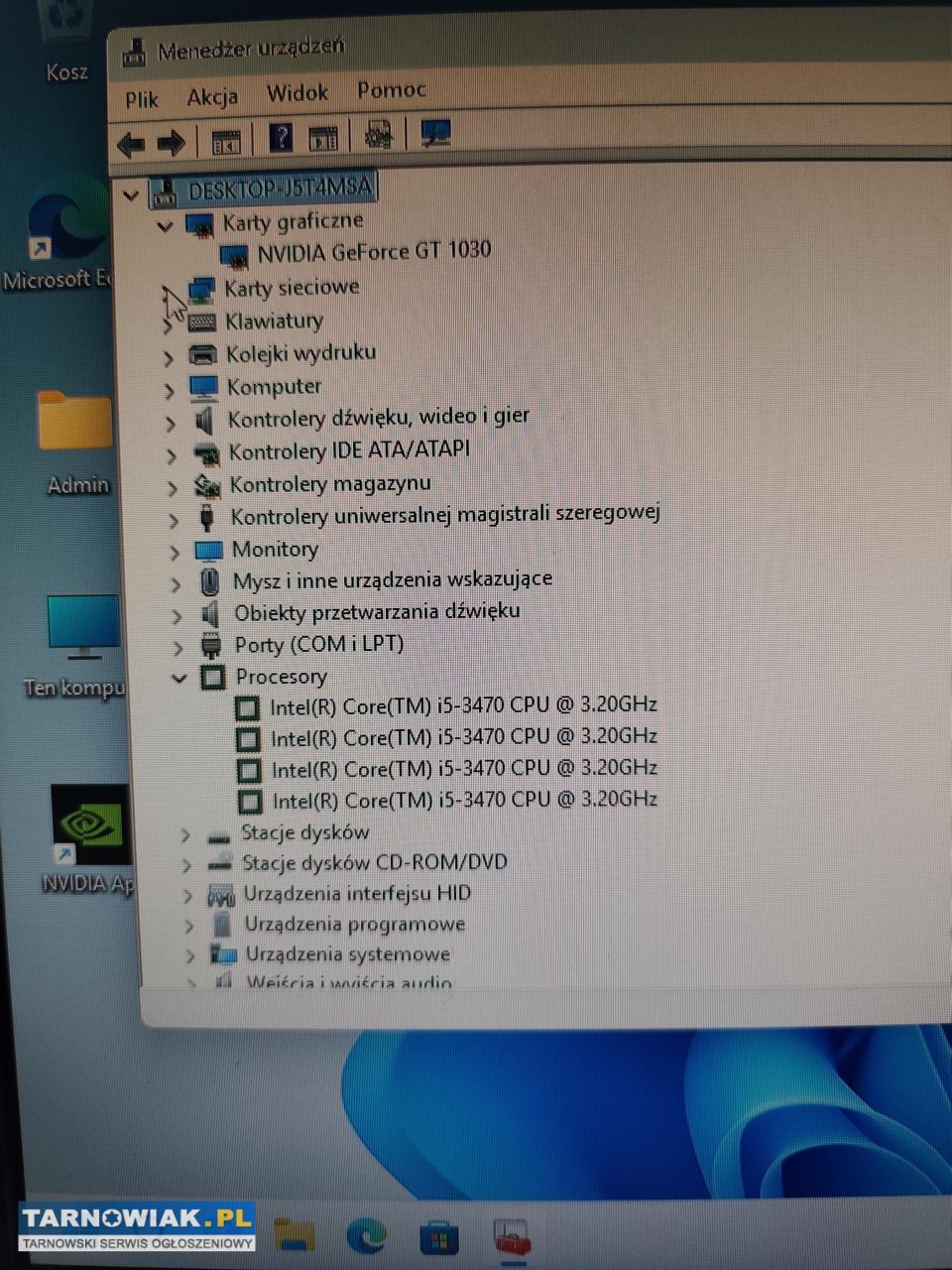Expand the Porty (COM i LPT) branch
This screenshot has height=1270, width=952.
click(178, 648)
